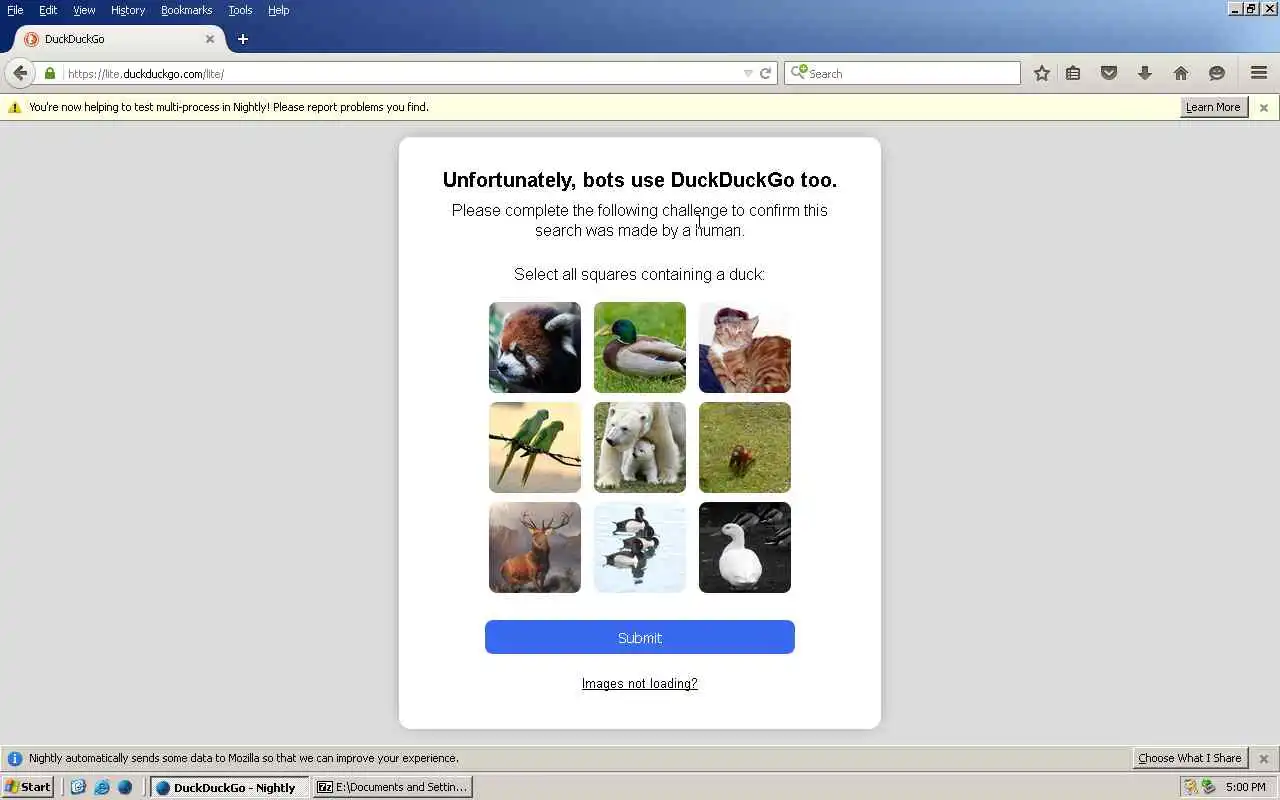Click the 5:00 PM taskbar clock

pyautogui.click(x=1245, y=787)
